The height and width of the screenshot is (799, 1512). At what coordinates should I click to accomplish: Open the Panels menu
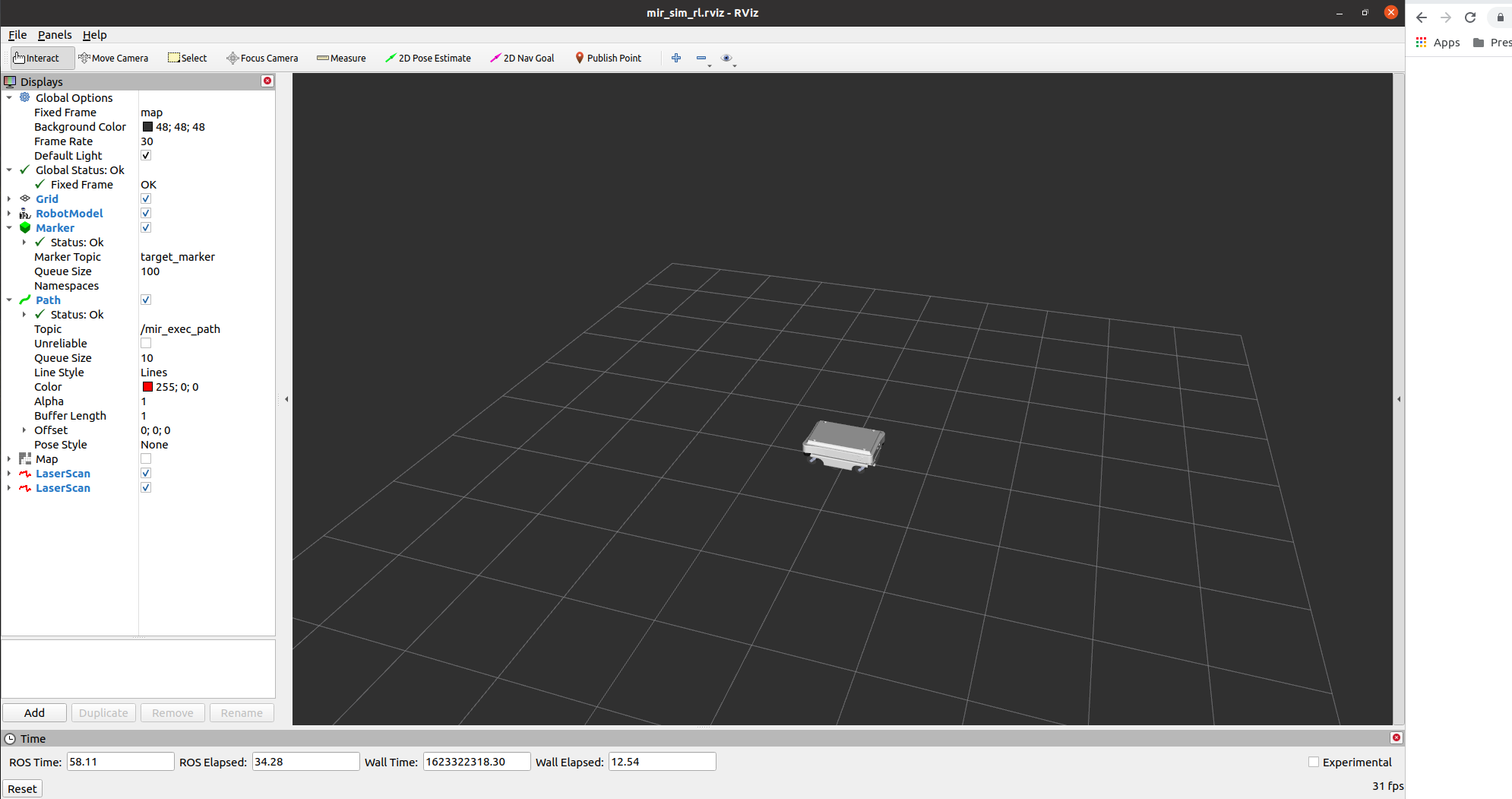55,35
